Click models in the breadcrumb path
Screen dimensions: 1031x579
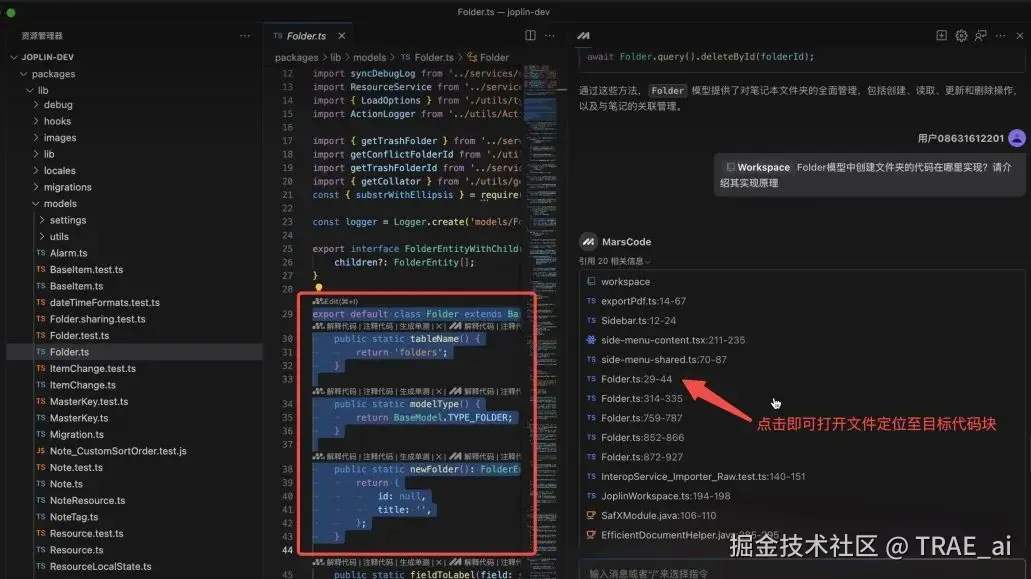[370, 57]
